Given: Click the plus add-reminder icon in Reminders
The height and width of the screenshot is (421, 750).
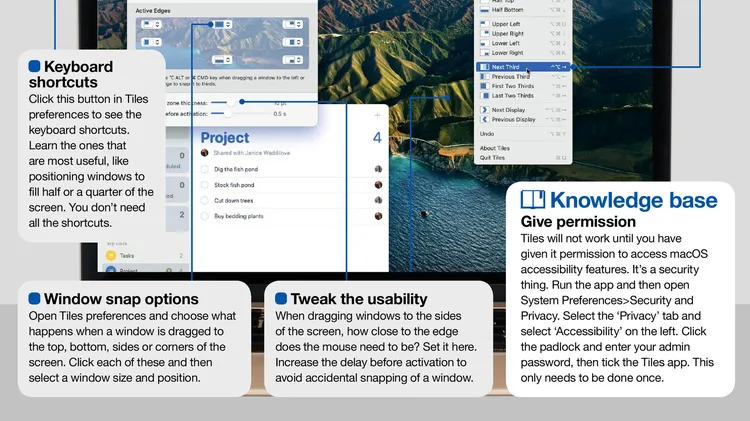Looking at the screenshot, I should coord(377,115).
